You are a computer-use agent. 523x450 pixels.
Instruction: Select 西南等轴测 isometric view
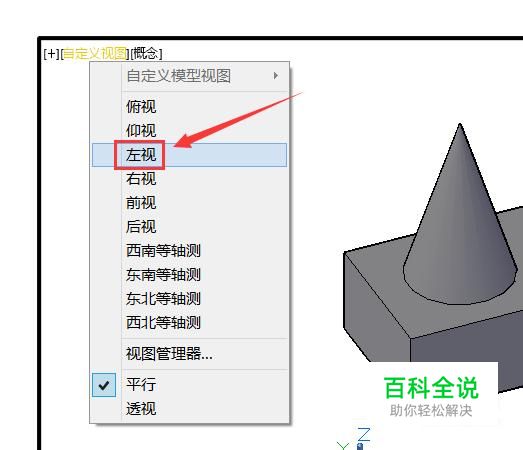[163, 251]
